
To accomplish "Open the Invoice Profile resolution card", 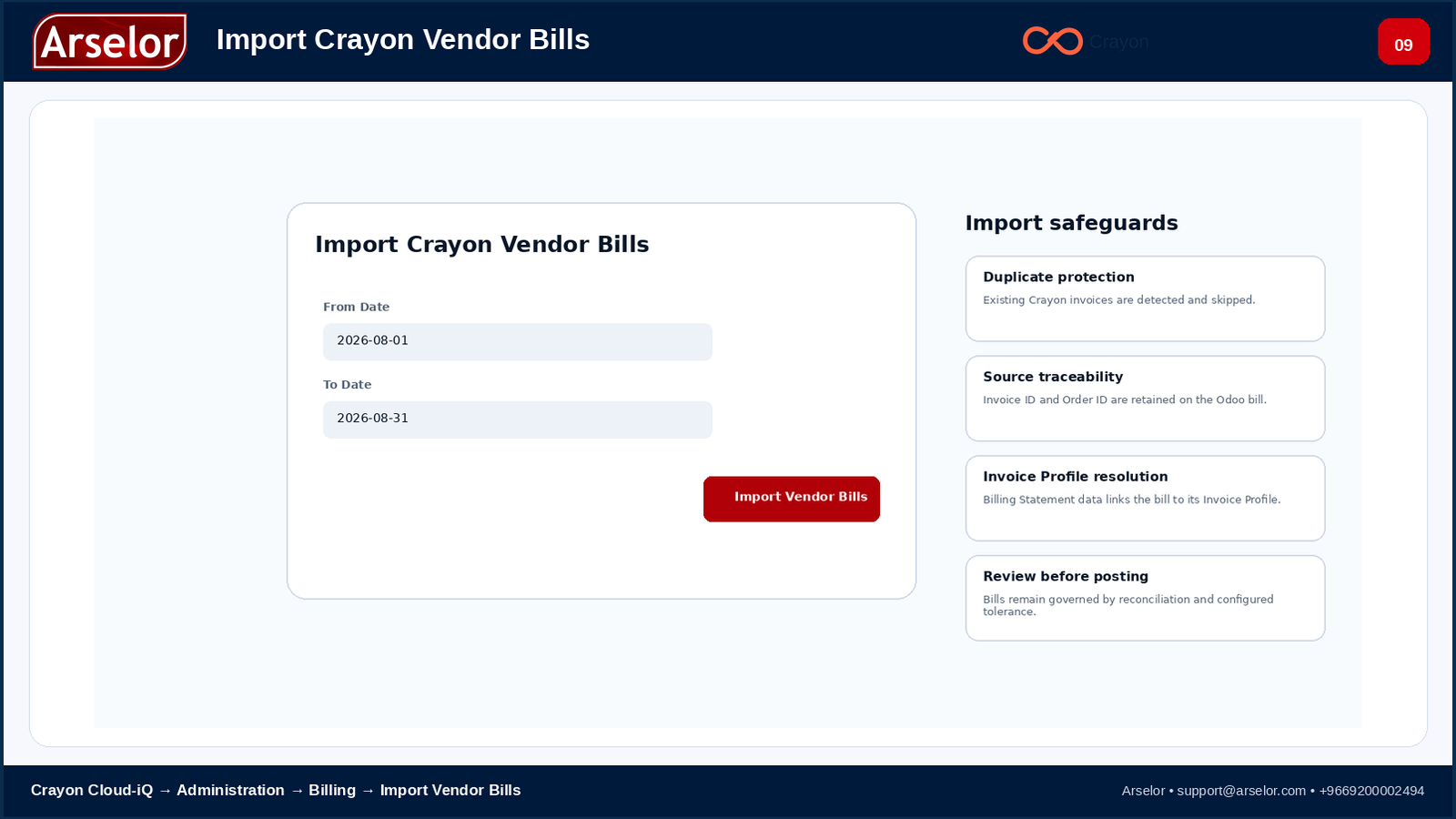I will click(1145, 499).
